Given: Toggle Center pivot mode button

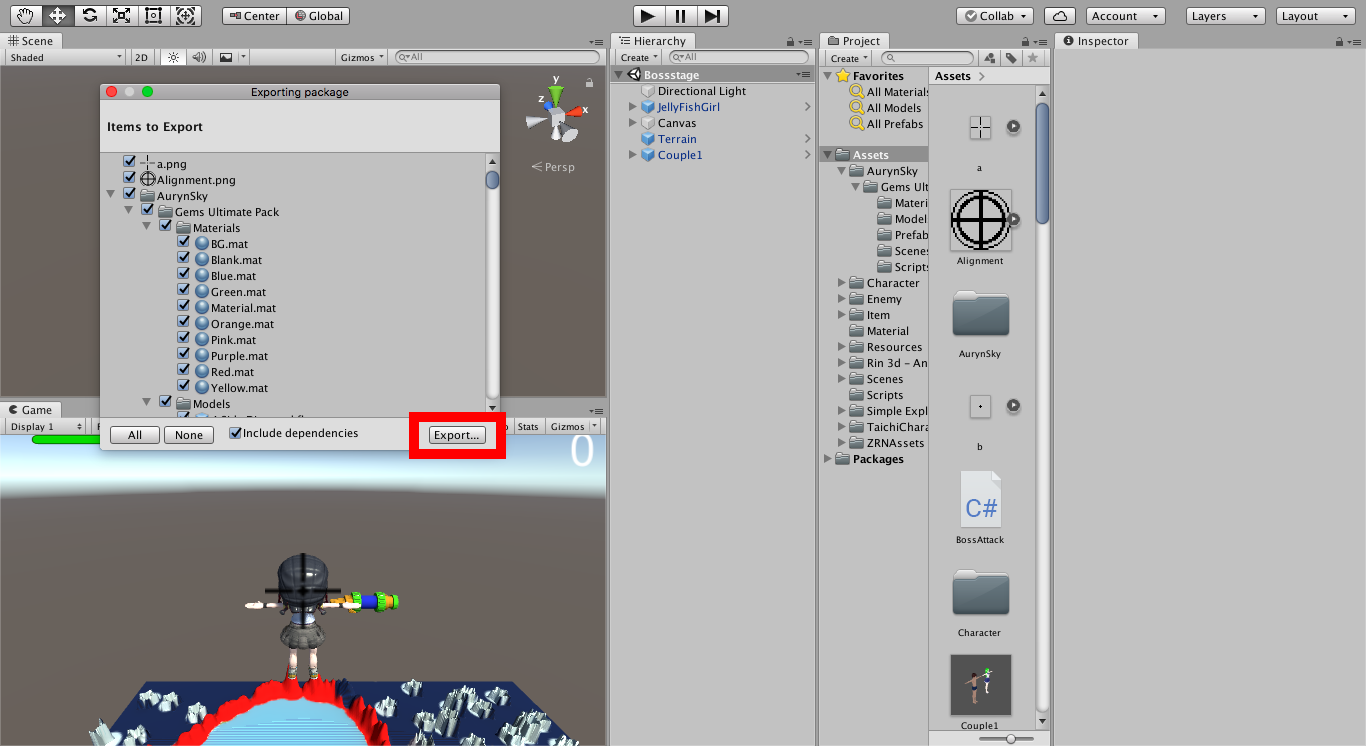Looking at the screenshot, I should tap(254, 16).
